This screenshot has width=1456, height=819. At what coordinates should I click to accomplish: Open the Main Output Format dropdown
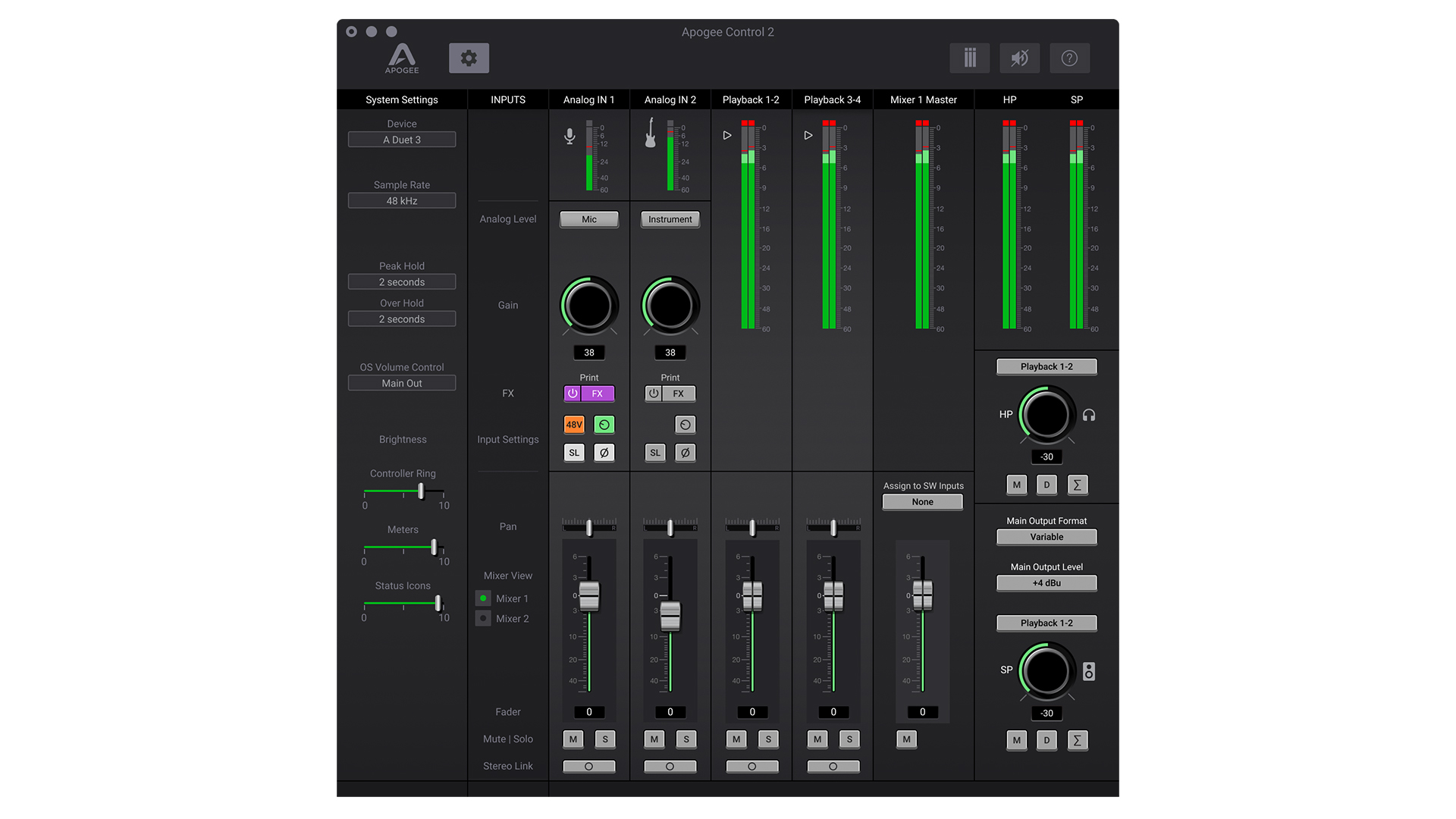click(x=1046, y=537)
